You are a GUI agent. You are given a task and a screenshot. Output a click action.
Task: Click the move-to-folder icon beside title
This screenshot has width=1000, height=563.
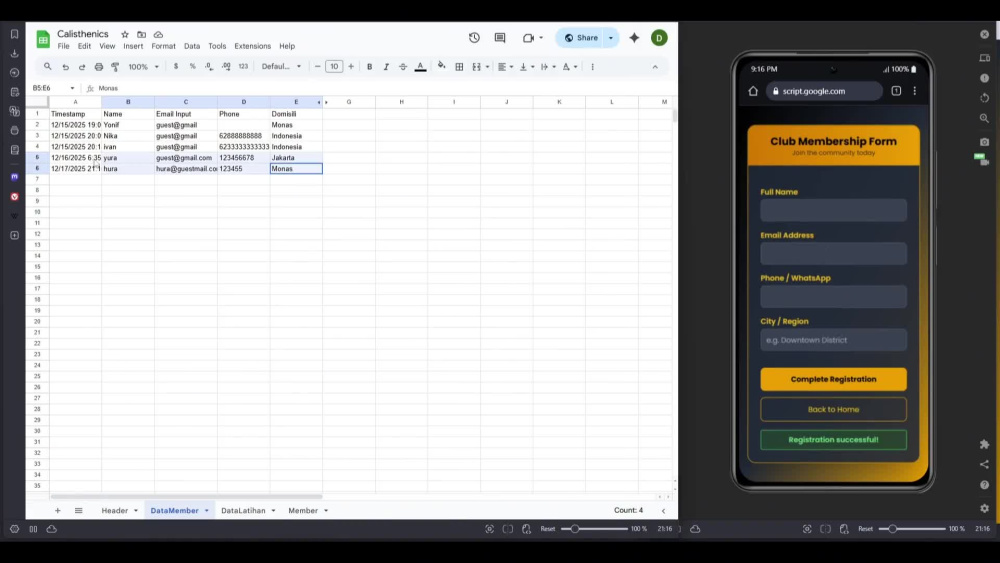coord(142,34)
